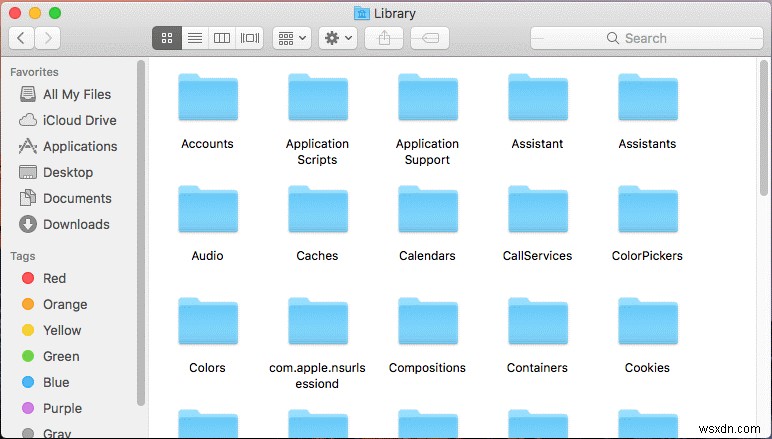This screenshot has height=439, width=772.
Task: Select the Yellow tag
Action: [x=51, y=330]
